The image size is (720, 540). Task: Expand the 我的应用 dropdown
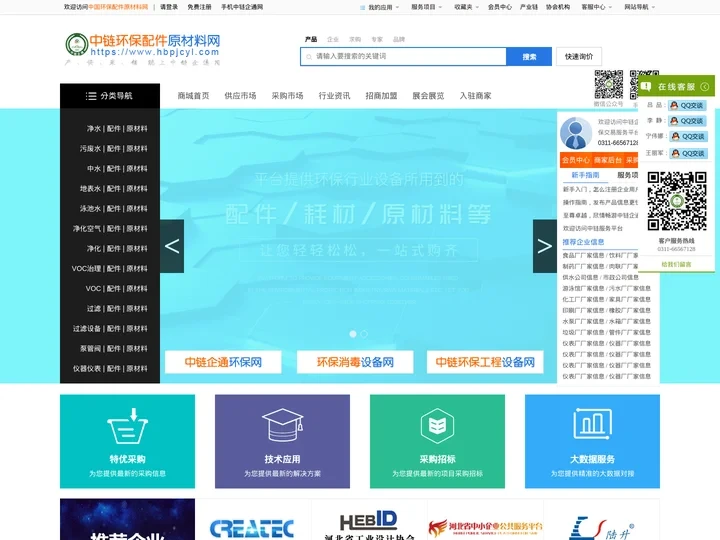(379, 7)
